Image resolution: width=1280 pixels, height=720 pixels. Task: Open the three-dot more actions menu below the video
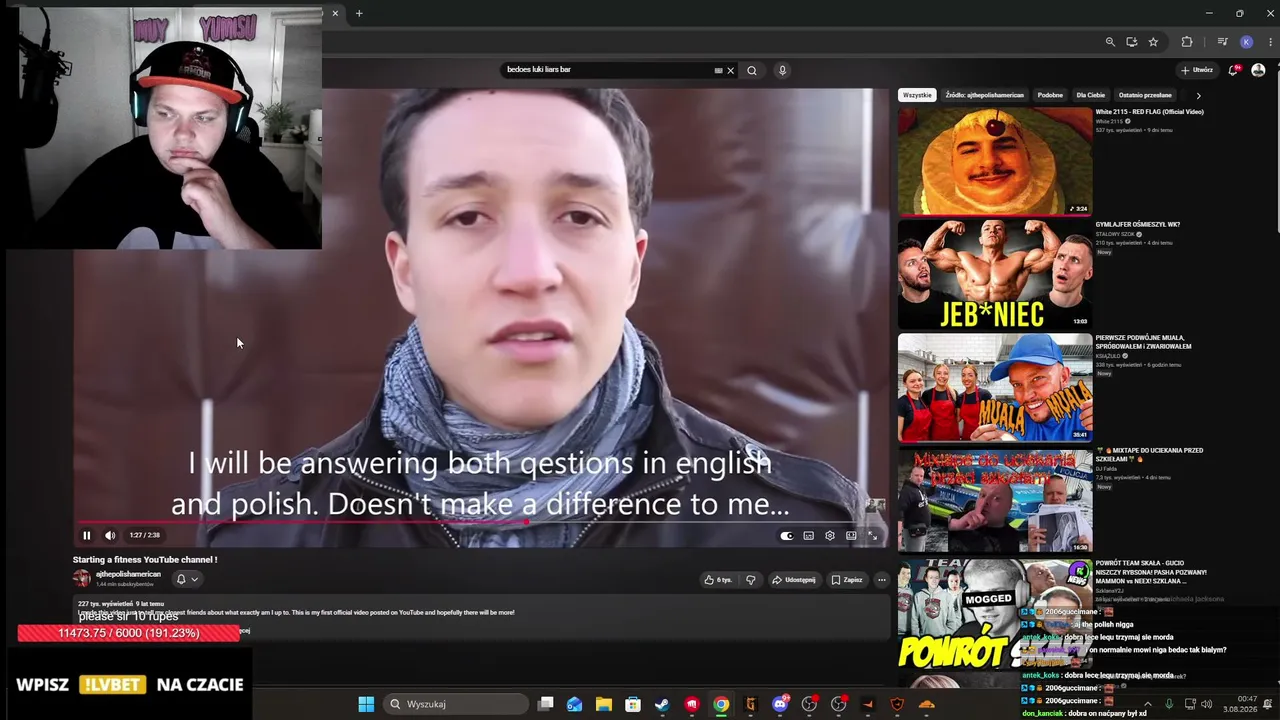[881, 580]
